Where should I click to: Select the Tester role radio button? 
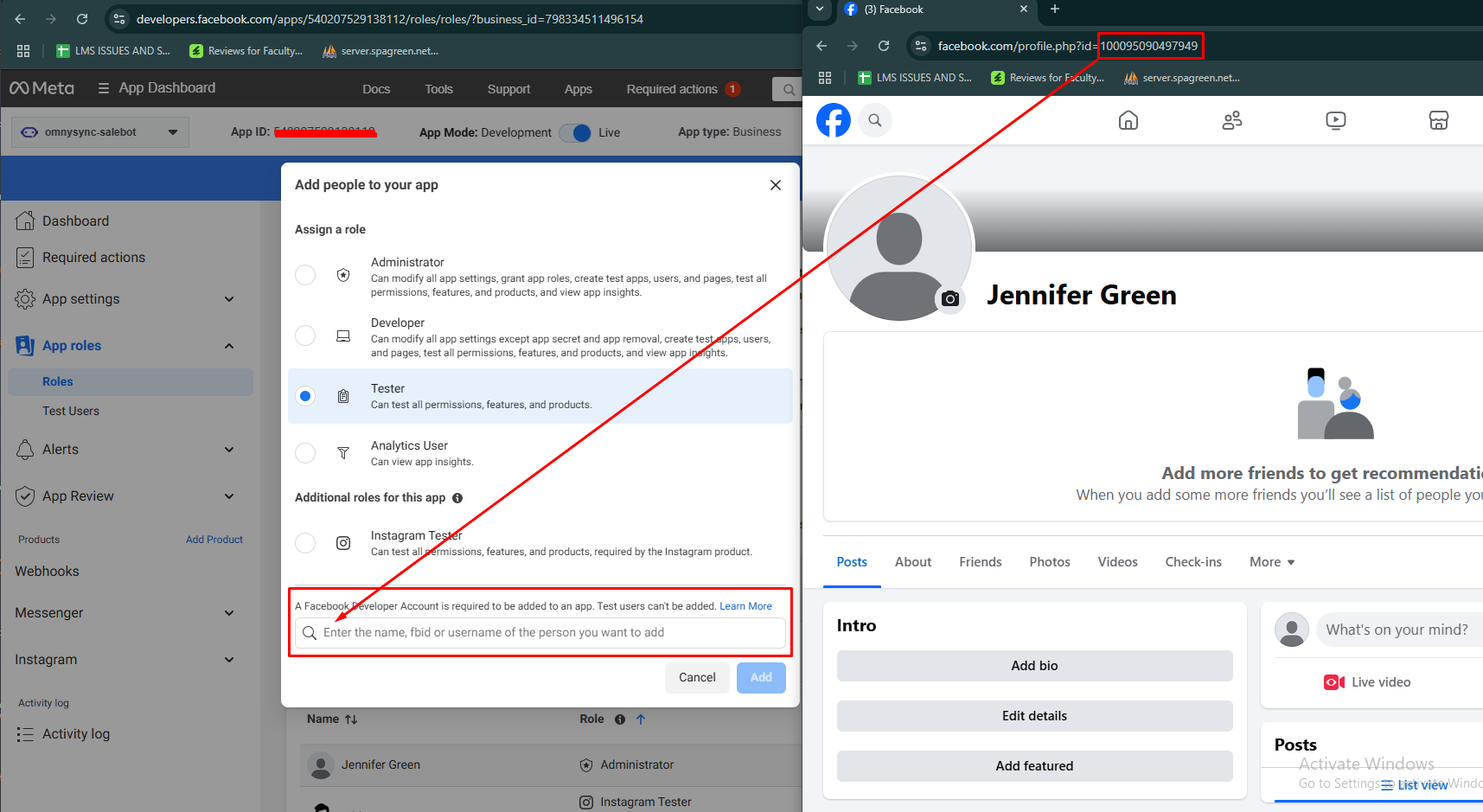[305, 396]
